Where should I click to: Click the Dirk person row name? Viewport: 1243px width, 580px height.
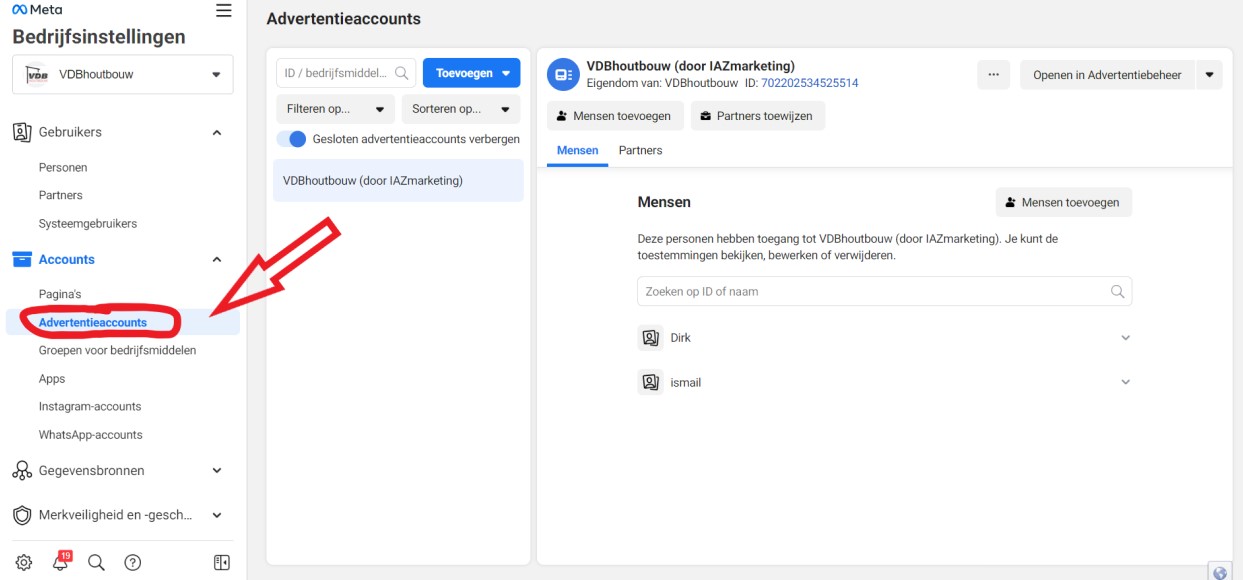point(680,338)
